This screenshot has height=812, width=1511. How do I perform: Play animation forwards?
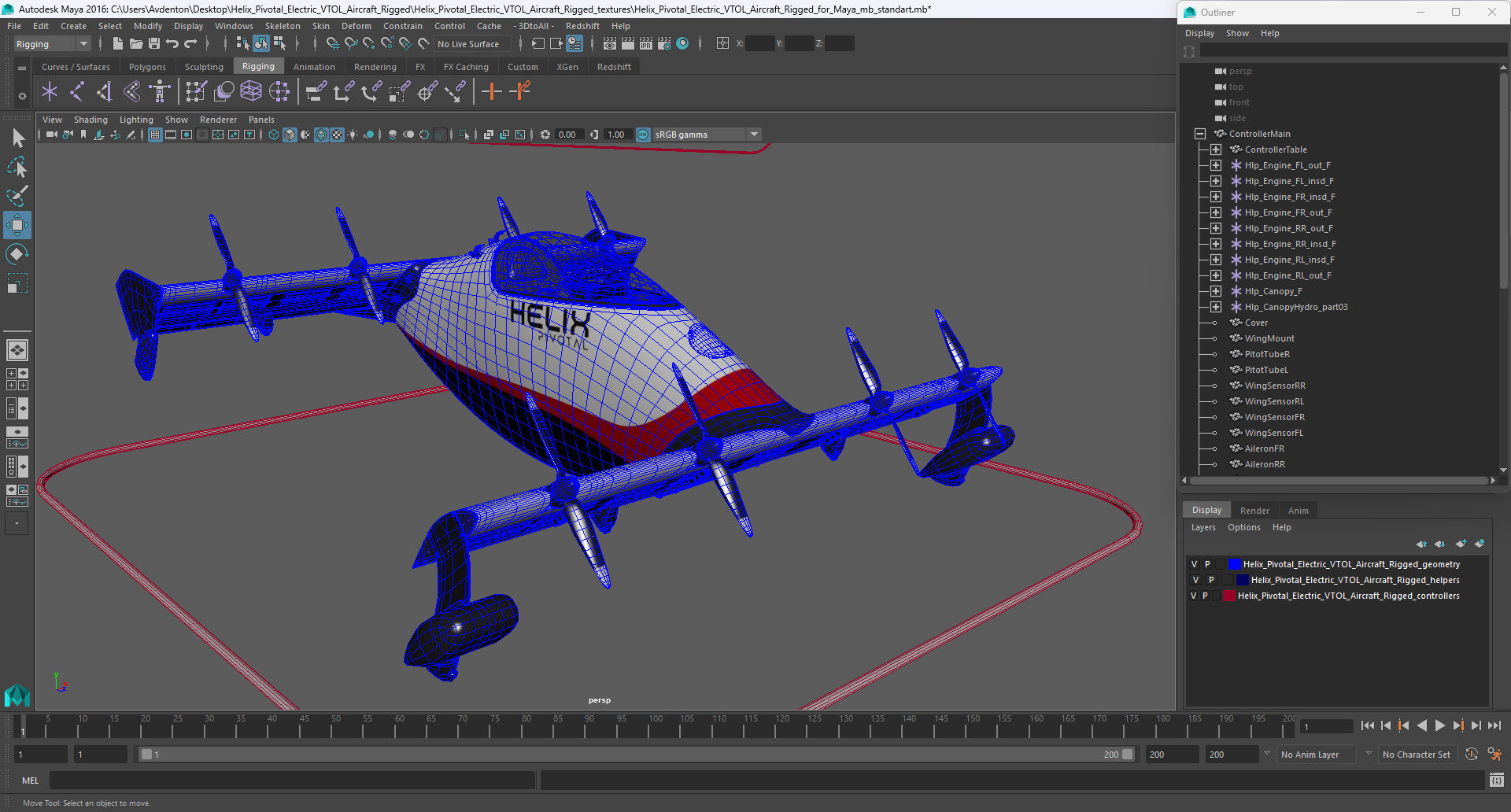coord(1440,725)
